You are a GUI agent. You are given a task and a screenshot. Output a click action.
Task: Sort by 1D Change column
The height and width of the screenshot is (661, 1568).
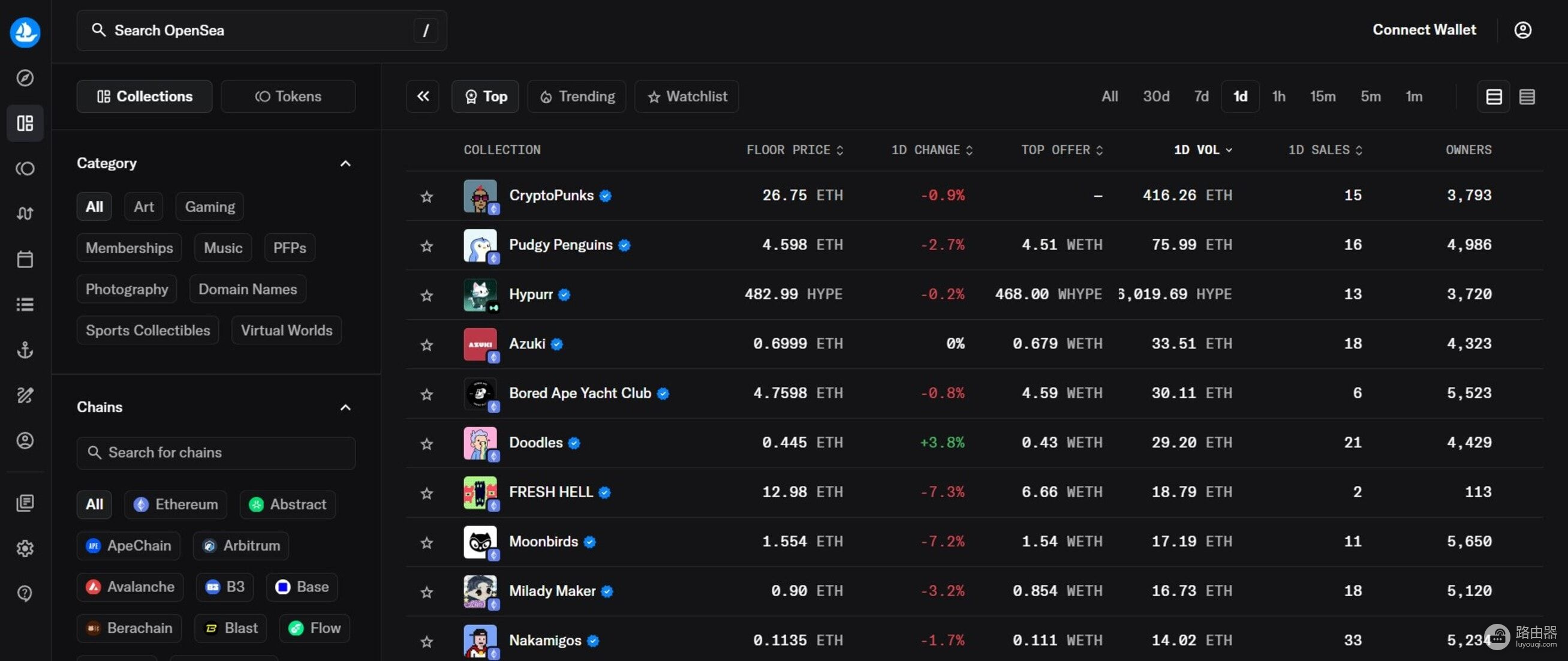pyautogui.click(x=932, y=150)
